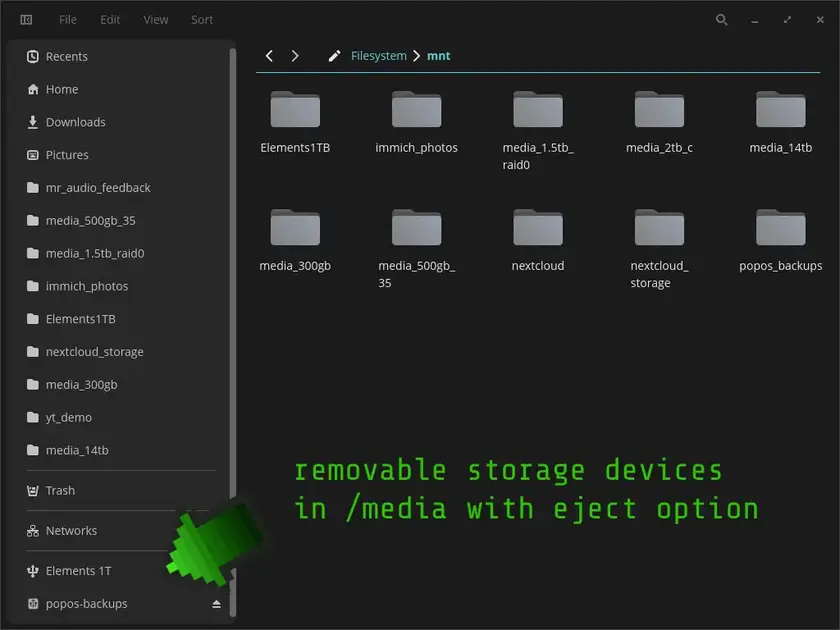Open the media_14tb folder icon

781,109
